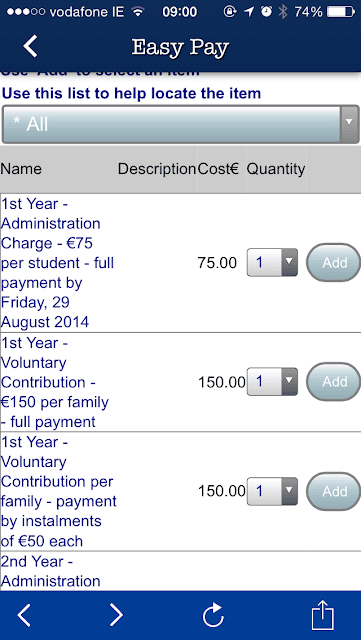361x640 pixels.
Task: Open quantity dropdown for instalments Voluntary Contribution
Action: pyautogui.click(x=272, y=491)
